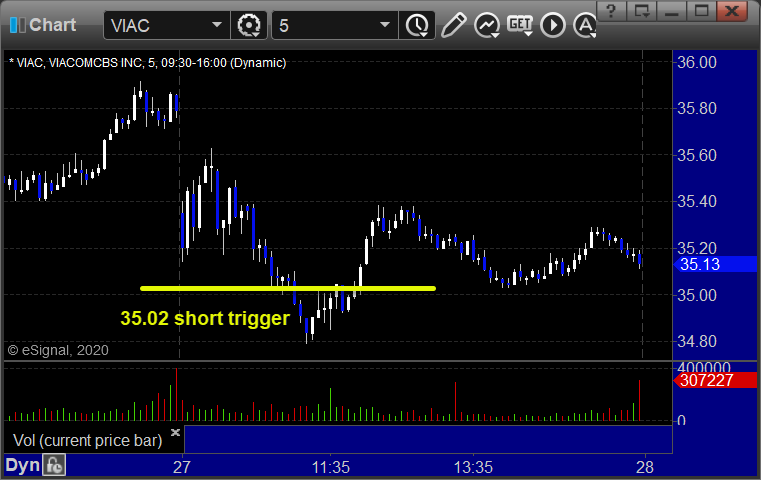Click the GET data icon
The height and width of the screenshot is (480, 761).
[x=520, y=25]
